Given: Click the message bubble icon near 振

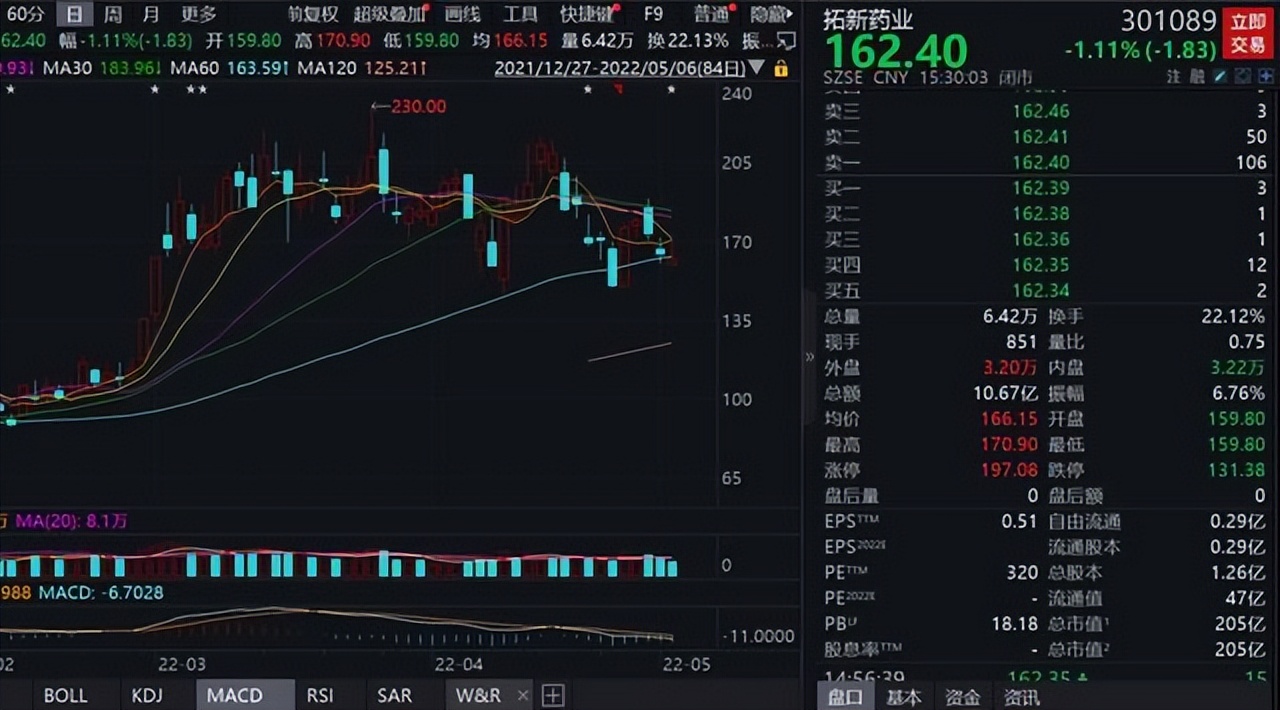Looking at the screenshot, I should point(787,40).
